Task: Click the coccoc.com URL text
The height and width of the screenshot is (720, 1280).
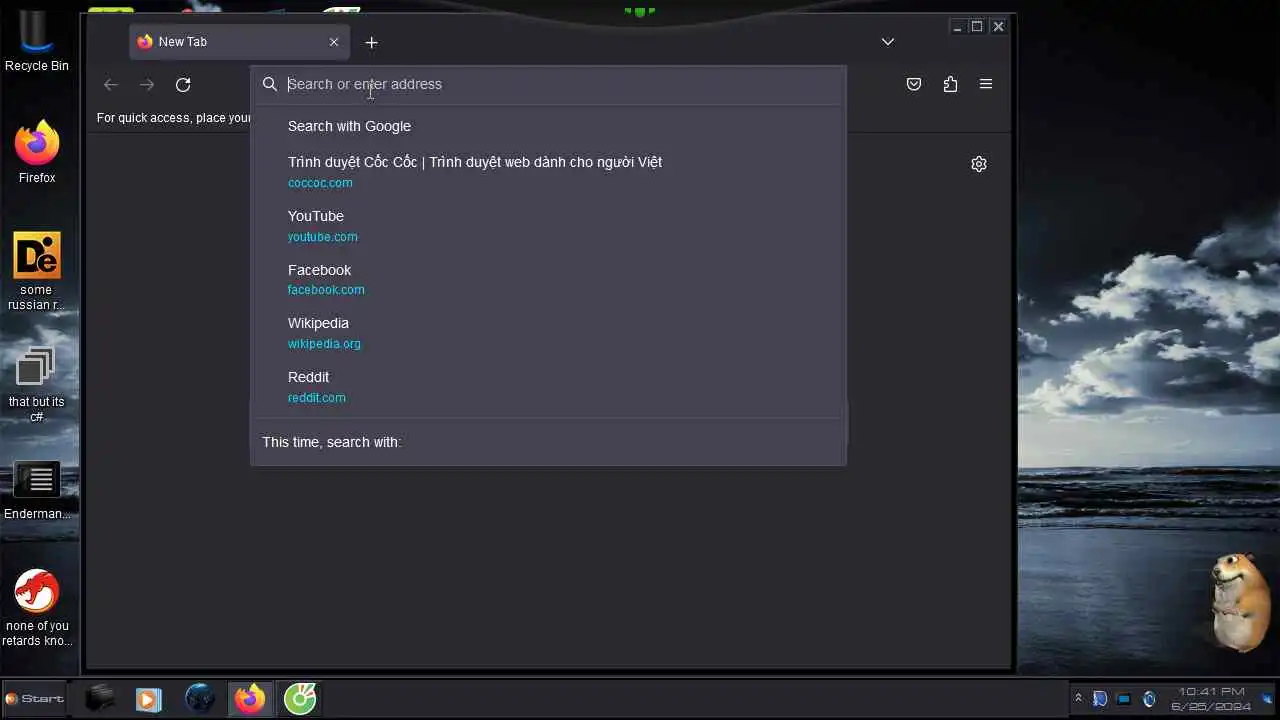Action: [320, 183]
